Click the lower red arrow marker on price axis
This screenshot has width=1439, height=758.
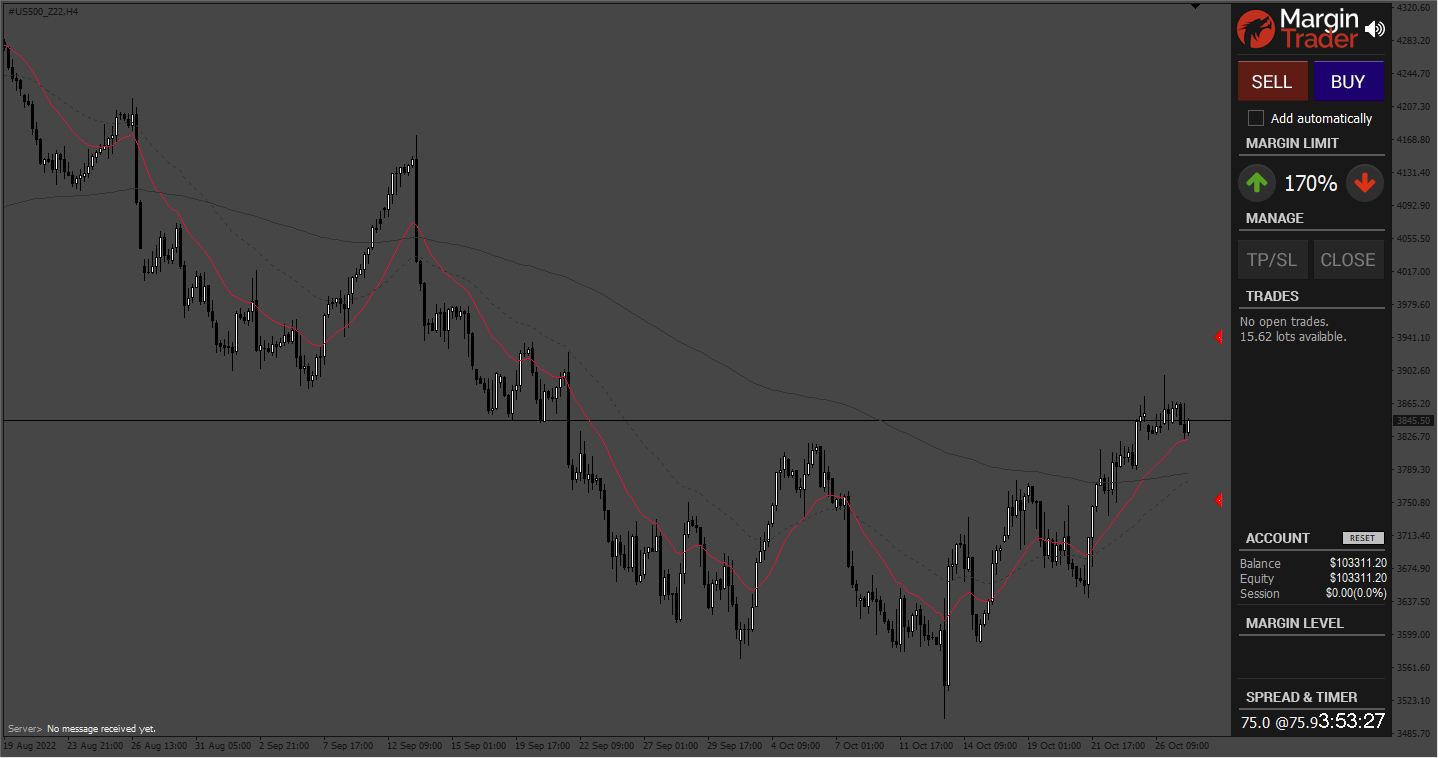1218,499
